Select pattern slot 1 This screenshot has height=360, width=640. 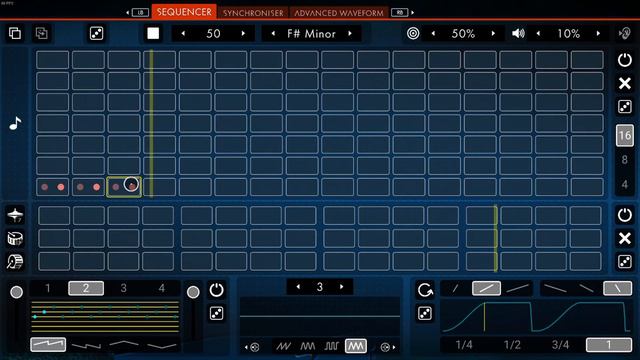coord(48,288)
